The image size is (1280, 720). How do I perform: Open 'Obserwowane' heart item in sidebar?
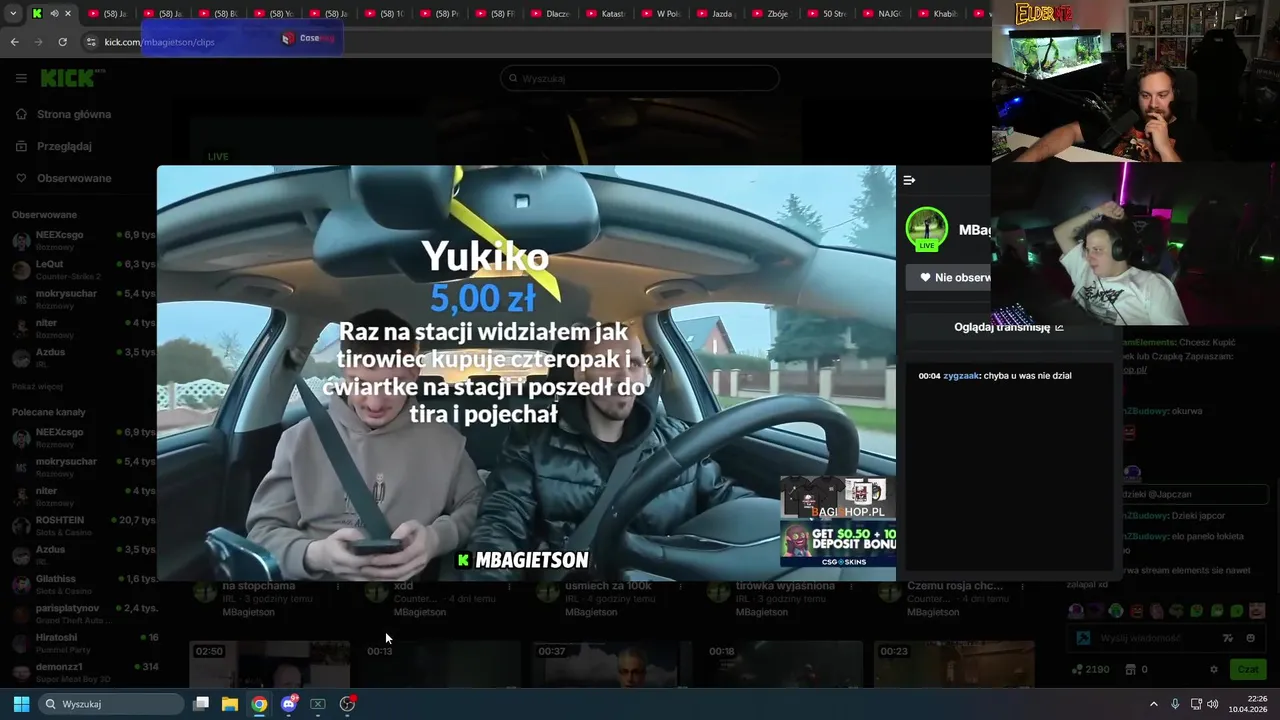[x=63, y=178]
